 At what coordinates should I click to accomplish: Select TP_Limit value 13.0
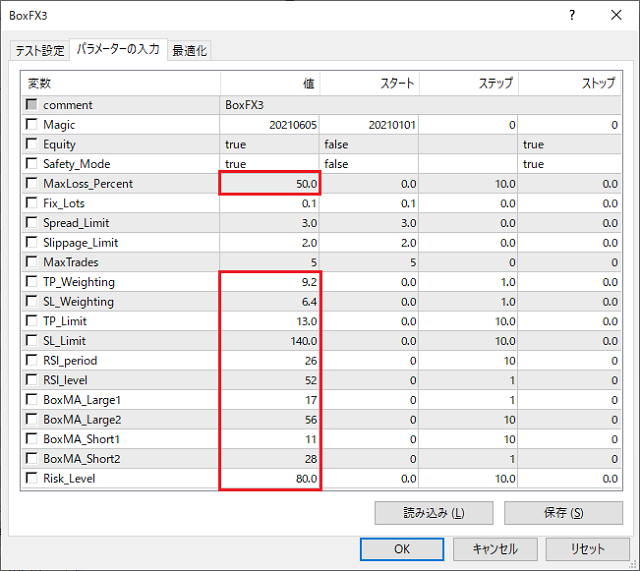[x=269, y=321]
